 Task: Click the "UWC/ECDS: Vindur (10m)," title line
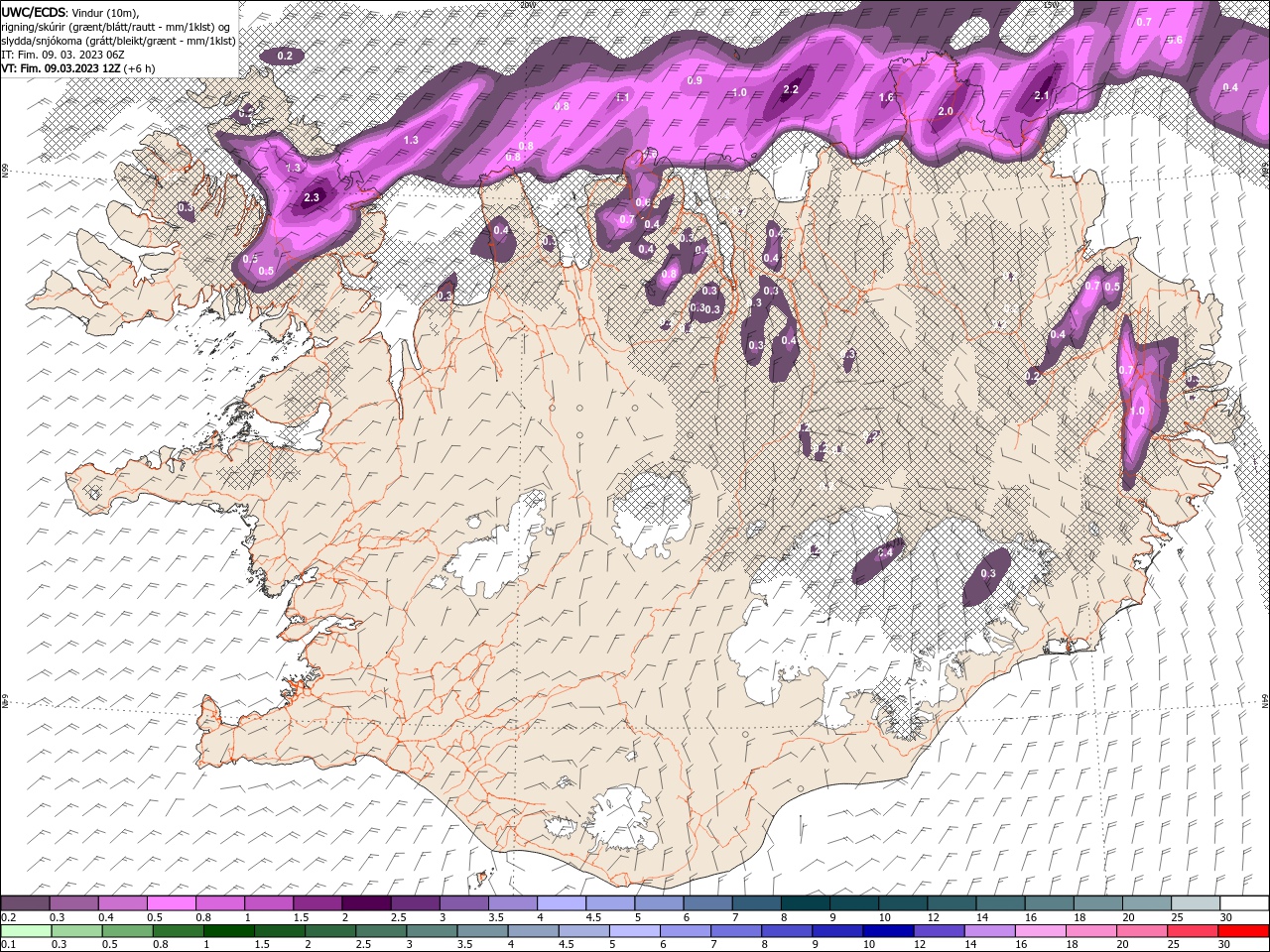70,12
